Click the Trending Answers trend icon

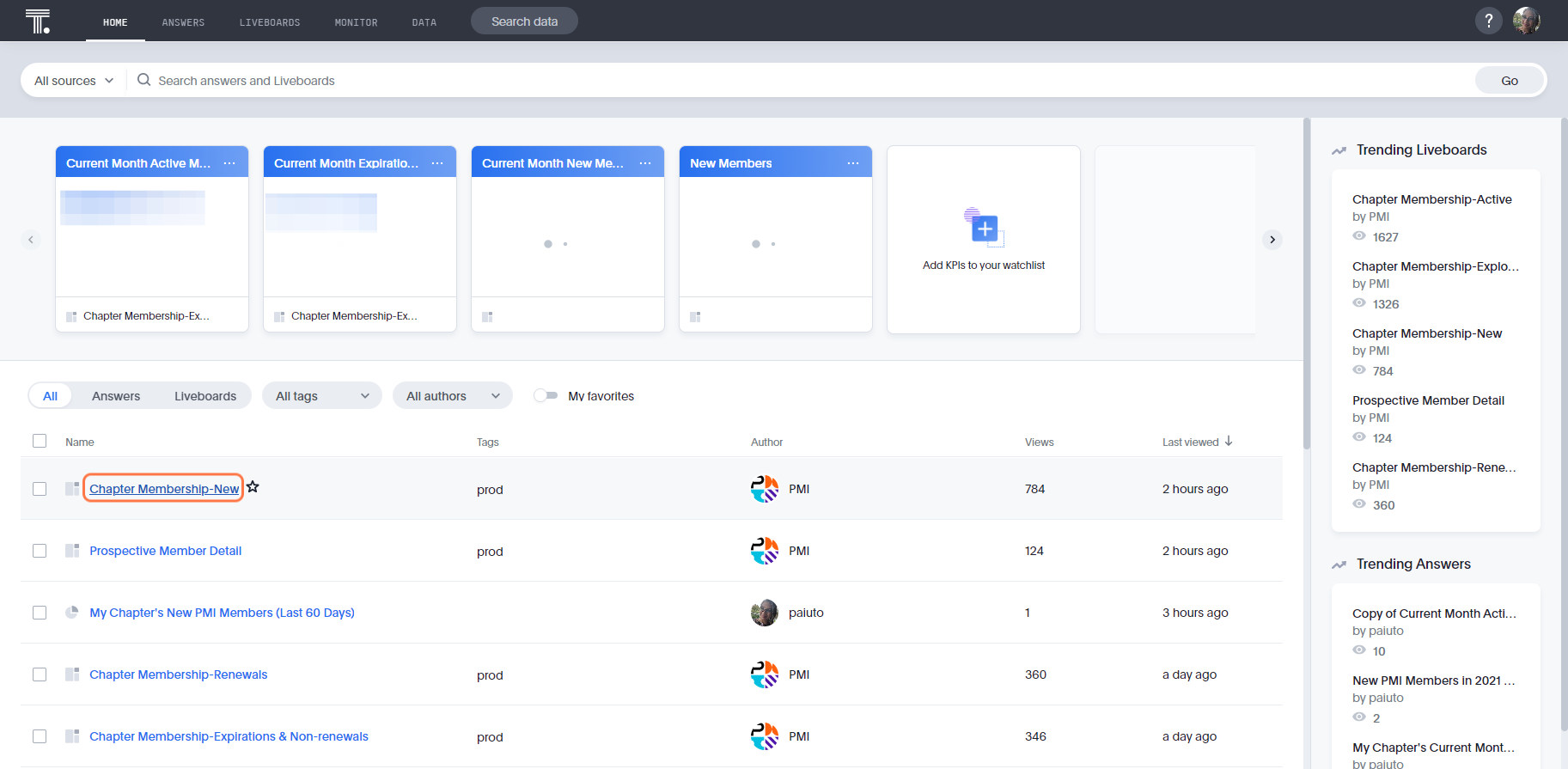[1339, 565]
